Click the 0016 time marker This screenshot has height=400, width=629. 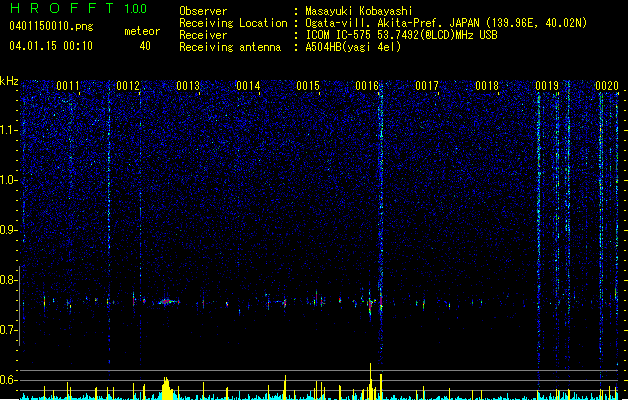(x=367, y=86)
